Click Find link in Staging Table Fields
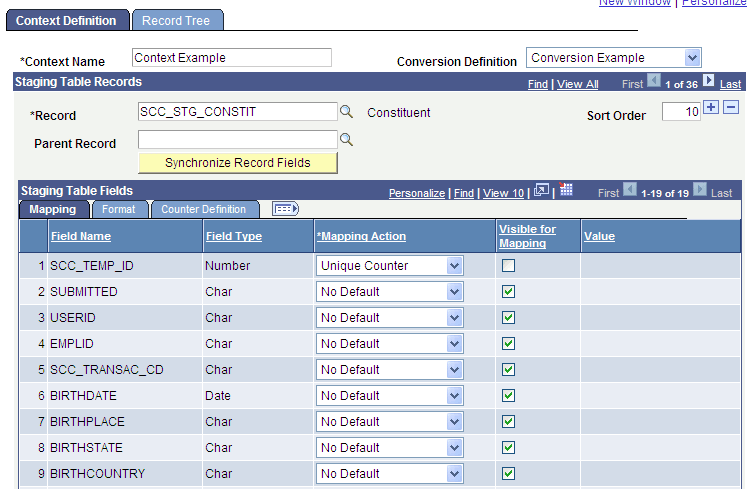Screen dimensions: 747x489 point(464,193)
